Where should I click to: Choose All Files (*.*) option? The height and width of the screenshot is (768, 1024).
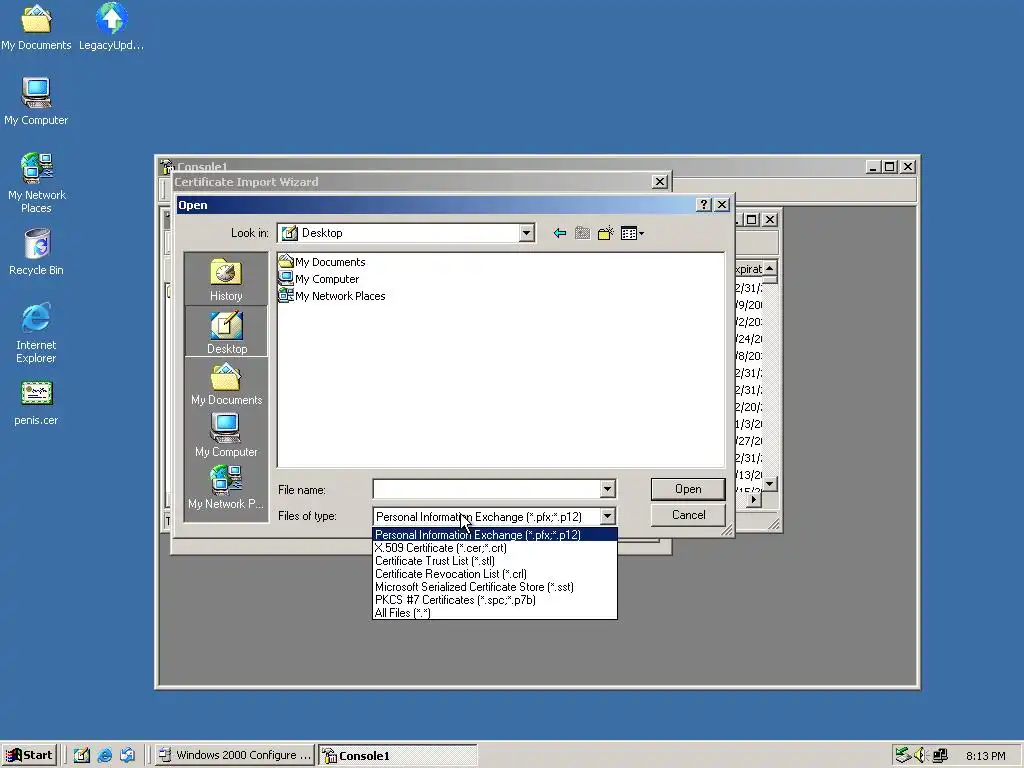tap(494, 613)
